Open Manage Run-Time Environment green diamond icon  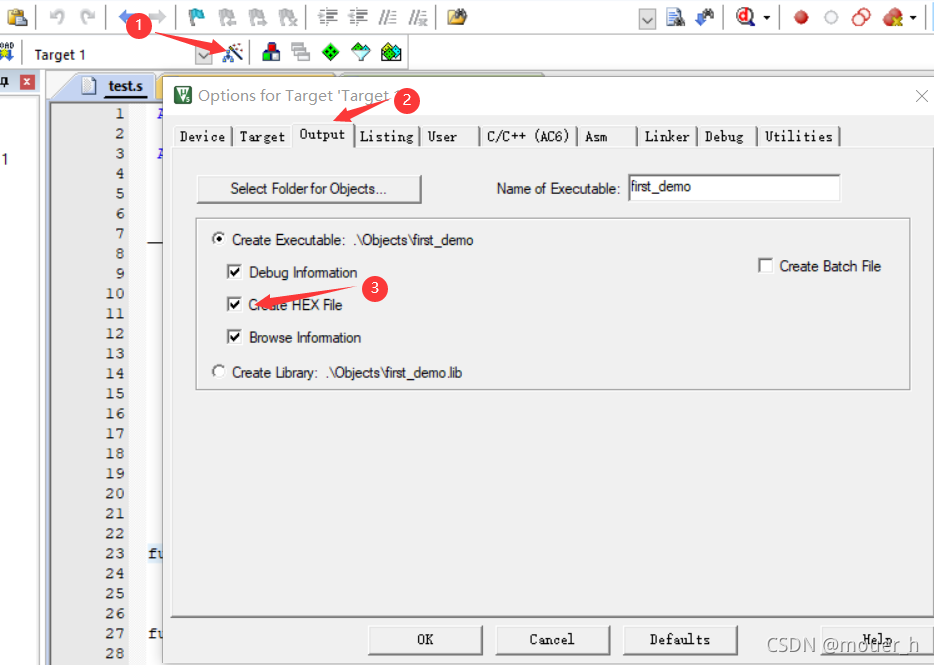tap(331, 52)
